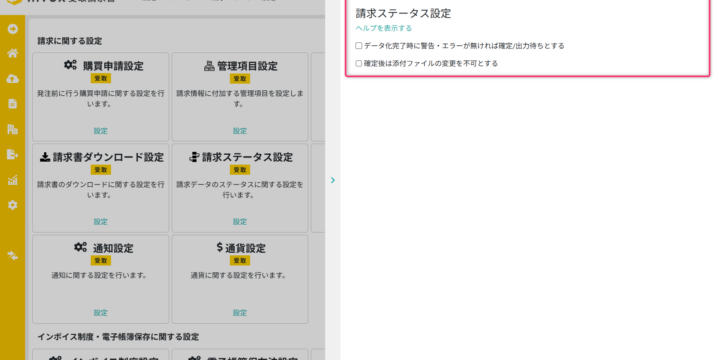Click 請求ステータス設定 heading in the right panel
The height and width of the screenshot is (360, 720).
point(403,13)
